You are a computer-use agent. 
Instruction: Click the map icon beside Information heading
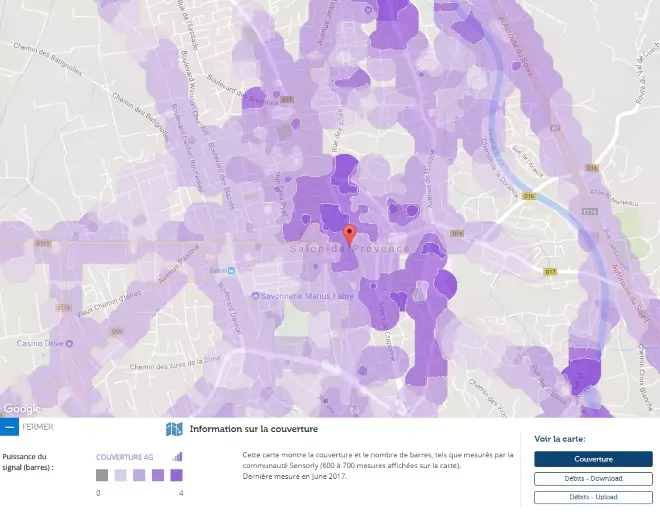[174, 429]
